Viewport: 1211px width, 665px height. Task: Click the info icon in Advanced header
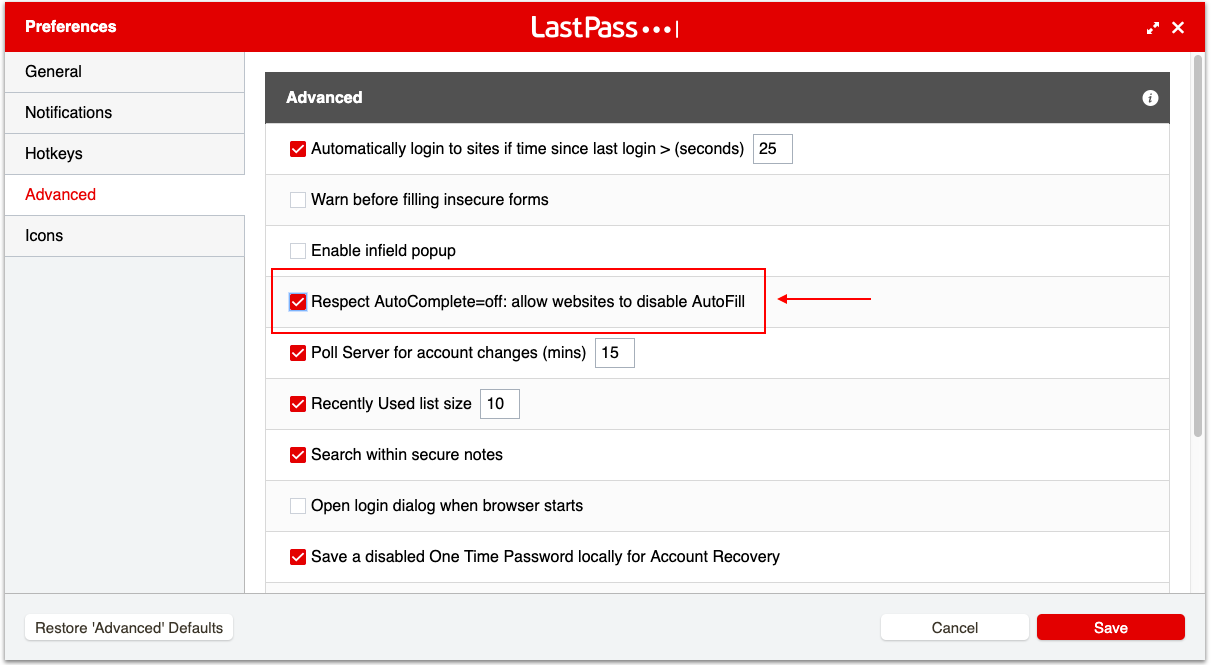(1149, 98)
